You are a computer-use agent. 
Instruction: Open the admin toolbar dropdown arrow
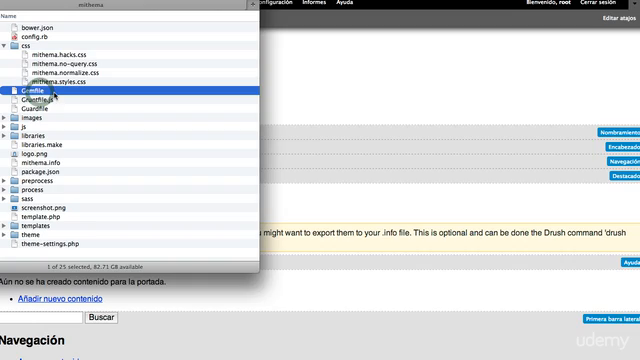(x=635, y=2)
